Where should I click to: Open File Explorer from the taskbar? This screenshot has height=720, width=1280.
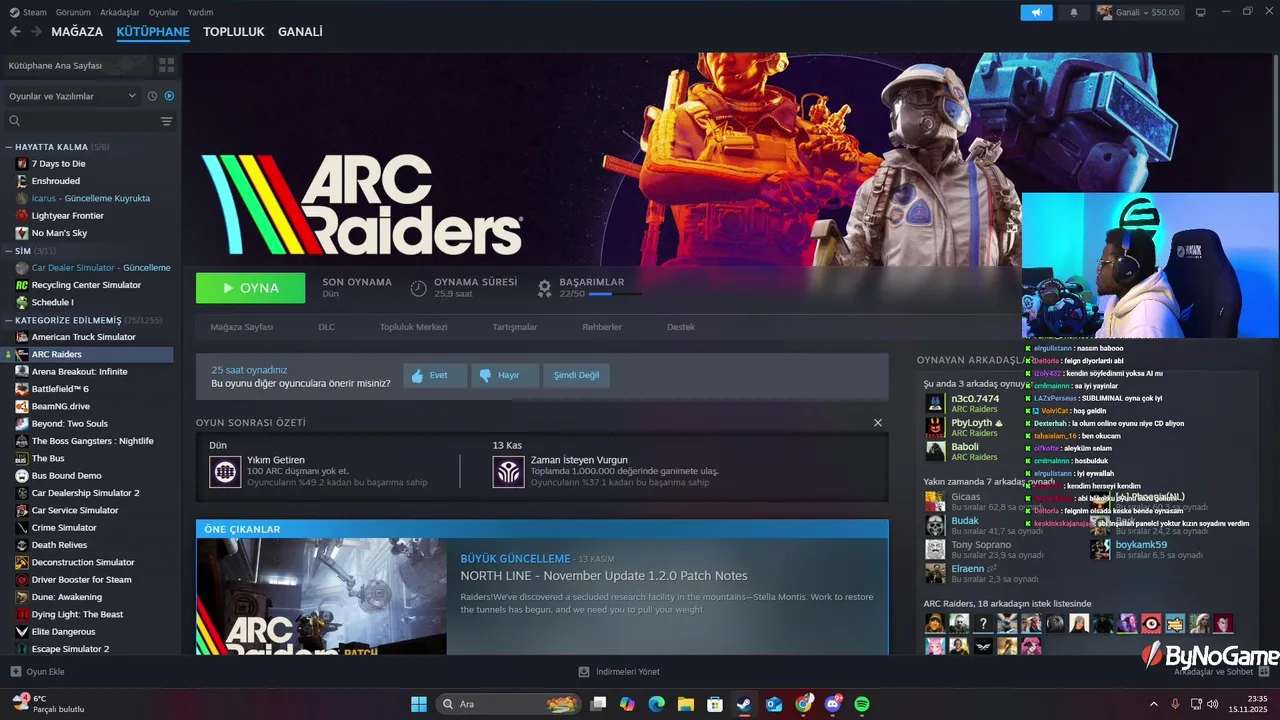coord(686,704)
